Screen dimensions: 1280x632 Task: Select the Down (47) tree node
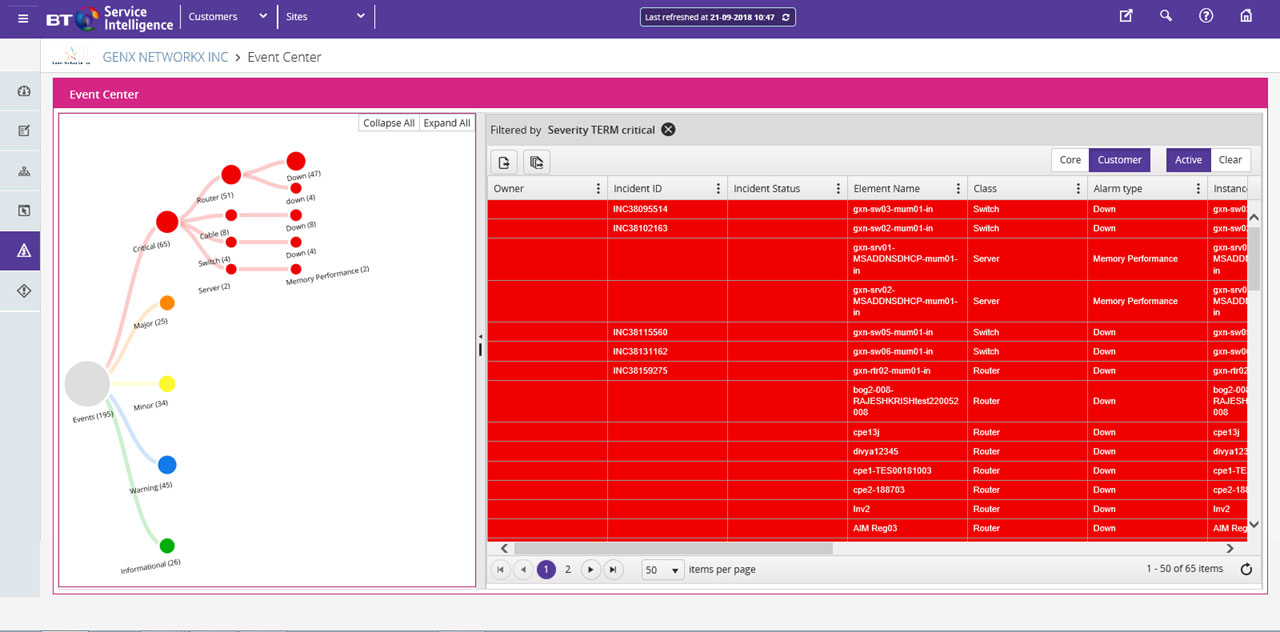295,161
